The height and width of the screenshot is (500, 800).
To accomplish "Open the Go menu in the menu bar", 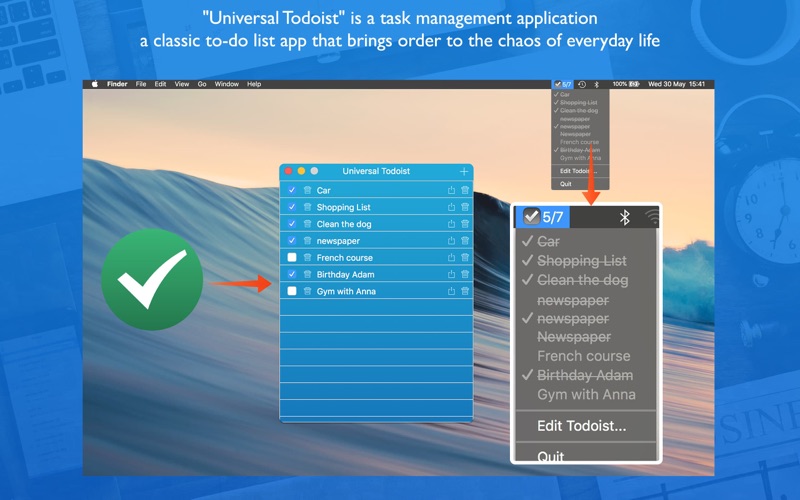I will tap(202, 84).
